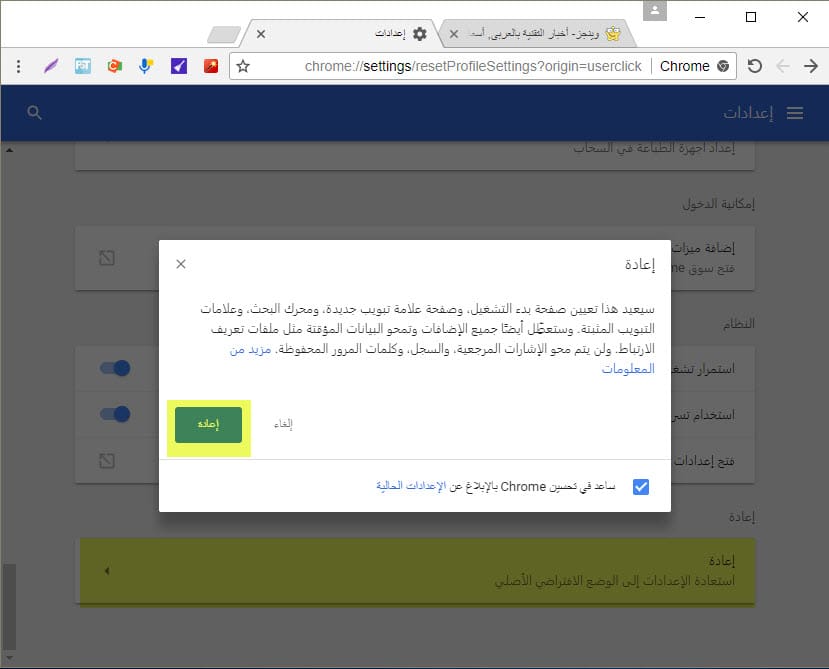Image resolution: width=829 pixels, height=669 pixels.
Task: Open the settings hamburger menu
Action: pyautogui.click(x=795, y=113)
